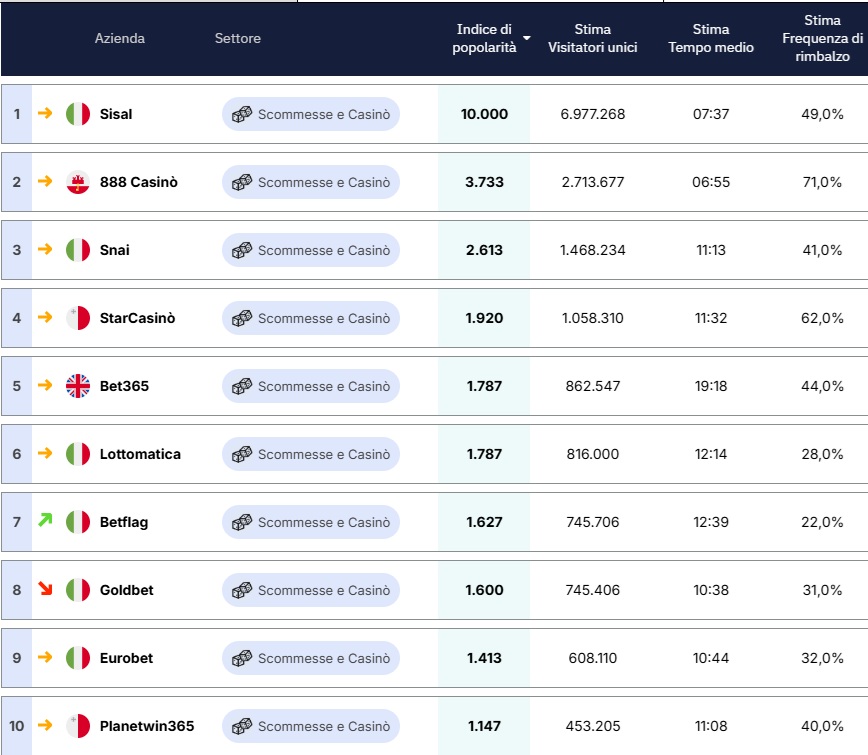
Task: Select unique visitors value 6.977.268
Action: click(x=592, y=114)
